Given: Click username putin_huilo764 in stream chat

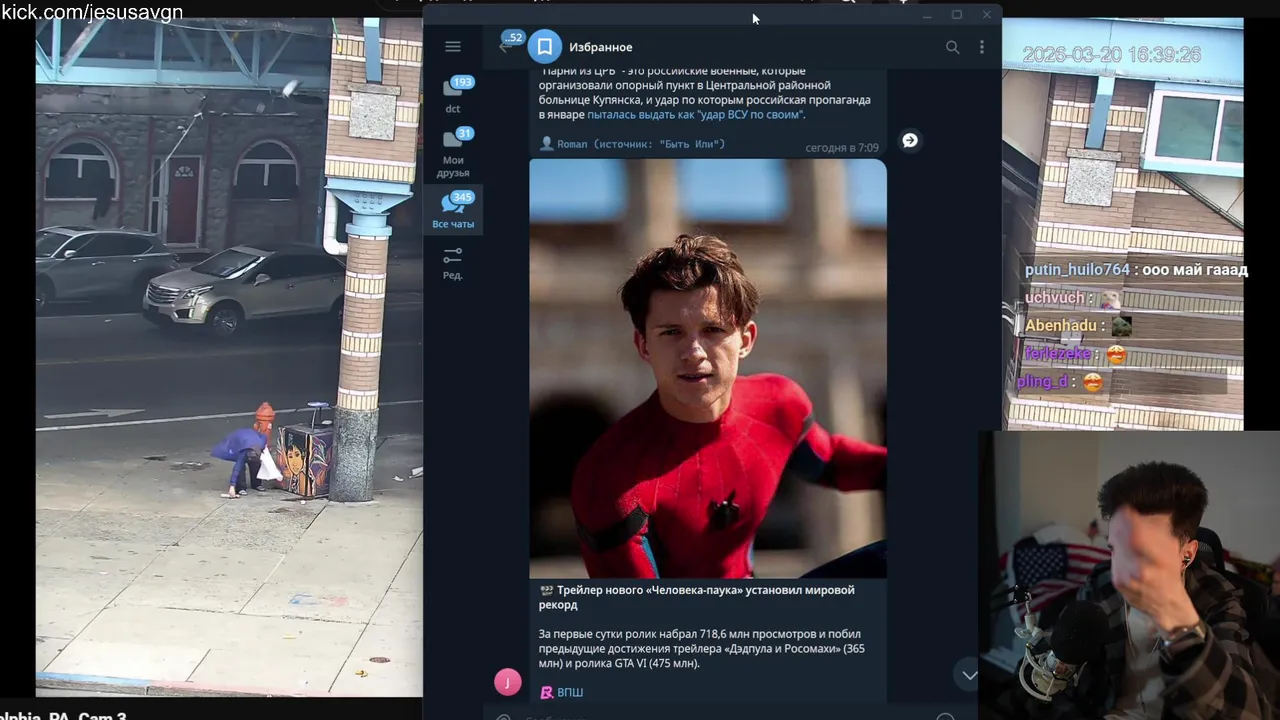Looking at the screenshot, I should click(1077, 270).
